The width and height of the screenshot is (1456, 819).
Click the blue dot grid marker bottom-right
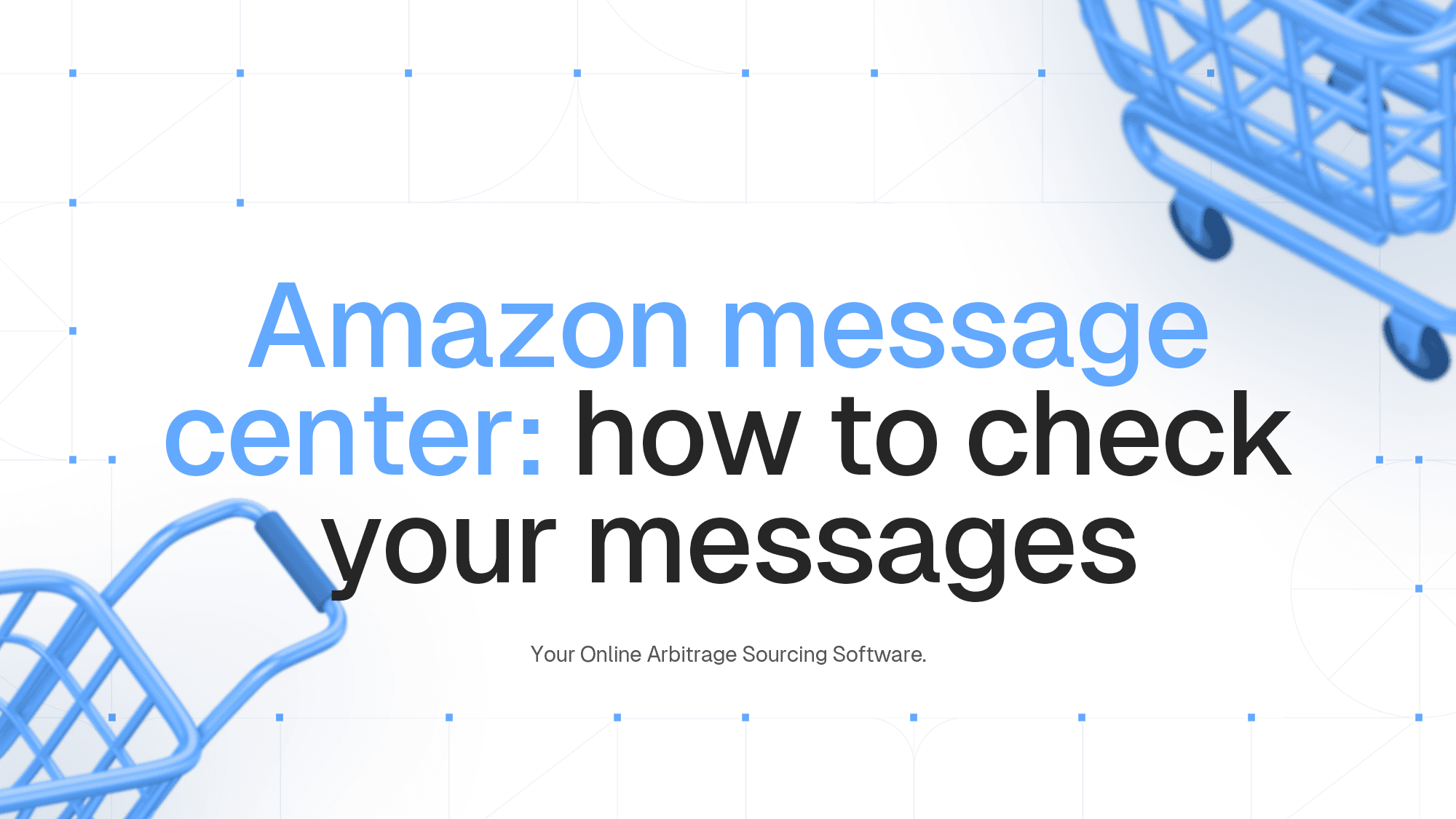[1419, 717]
